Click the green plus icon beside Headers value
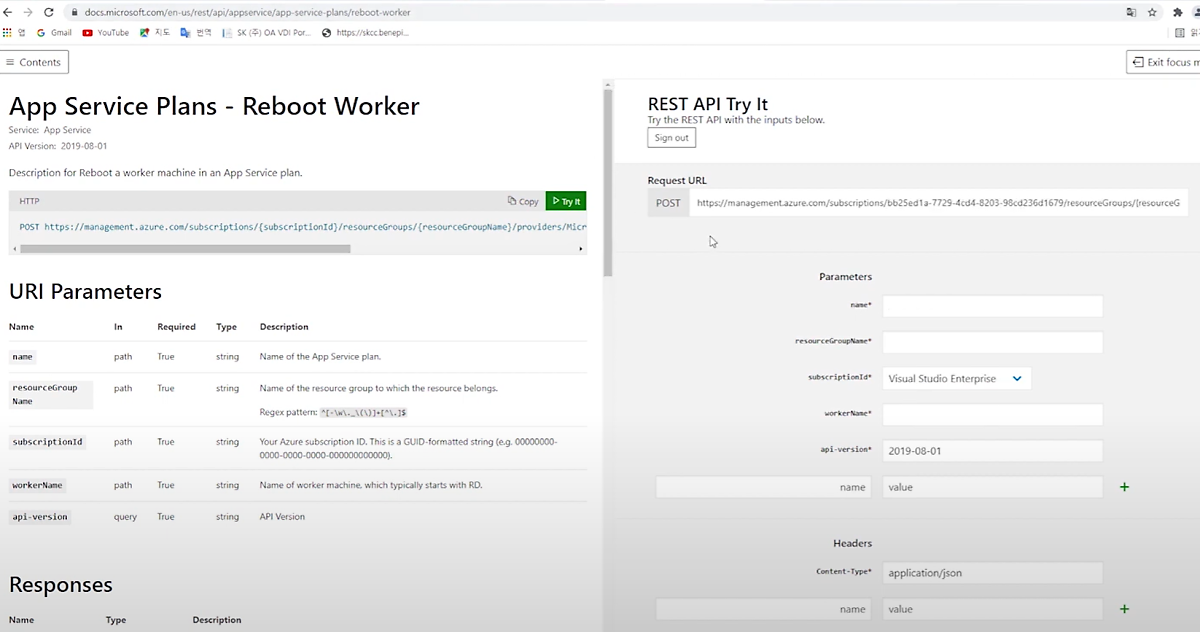 click(1124, 609)
